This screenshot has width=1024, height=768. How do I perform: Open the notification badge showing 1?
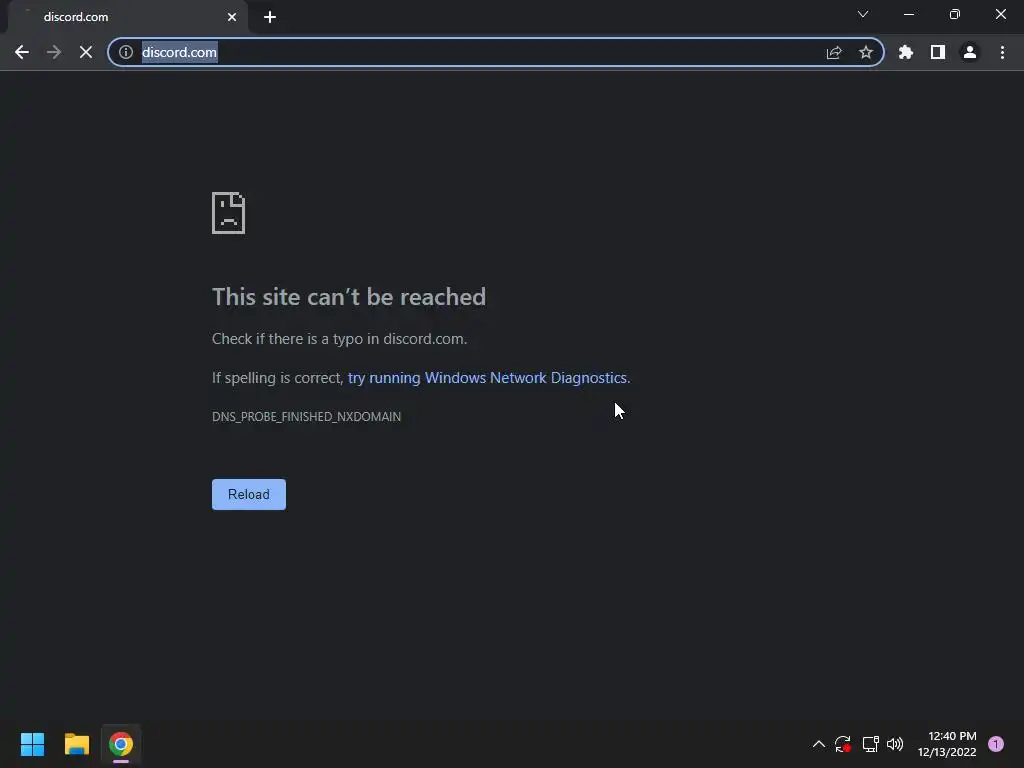click(x=996, y=744)
